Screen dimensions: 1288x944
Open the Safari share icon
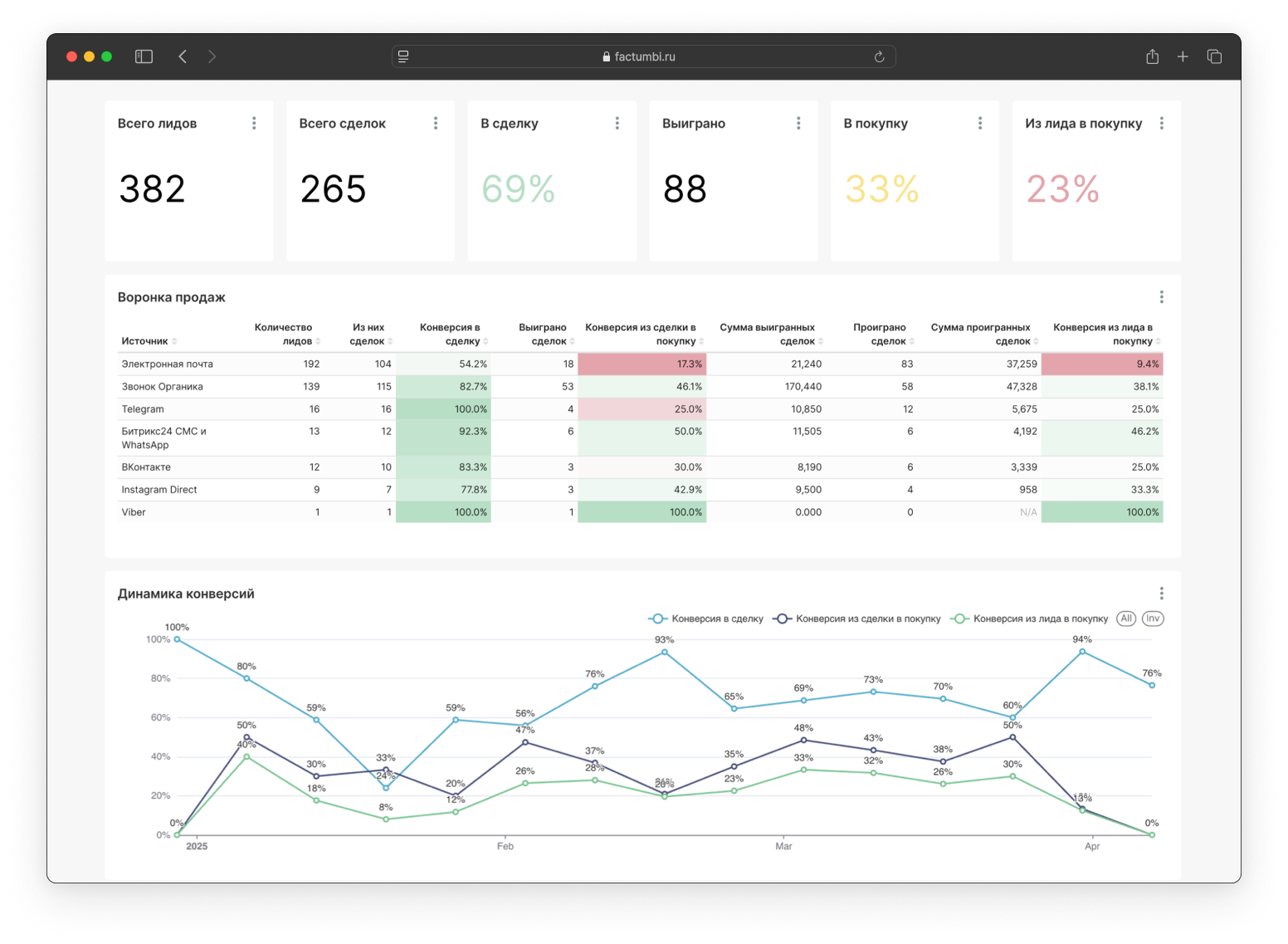coord(1152,56)
